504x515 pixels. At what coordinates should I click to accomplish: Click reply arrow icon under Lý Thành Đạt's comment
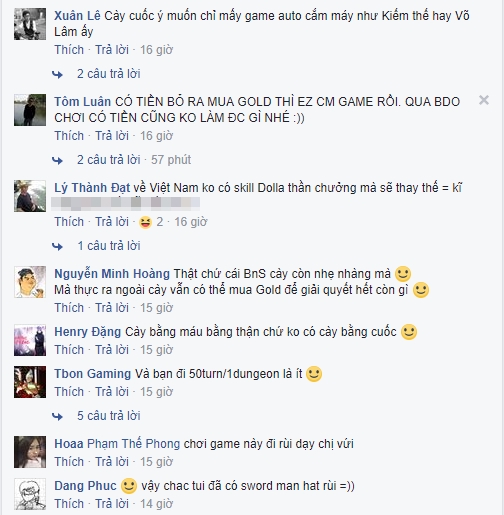pyautogui.click(x=57, y=246)
